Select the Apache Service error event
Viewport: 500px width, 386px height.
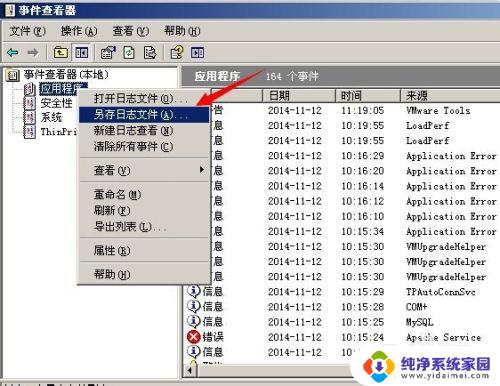(443, 337)
